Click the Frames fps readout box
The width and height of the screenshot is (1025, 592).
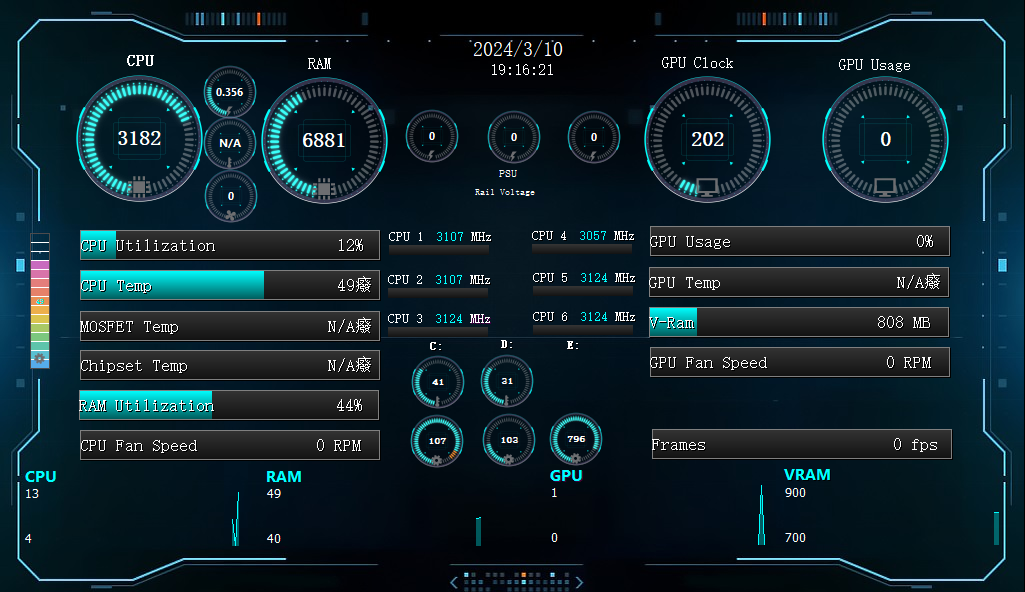click(x=800, y=444)
